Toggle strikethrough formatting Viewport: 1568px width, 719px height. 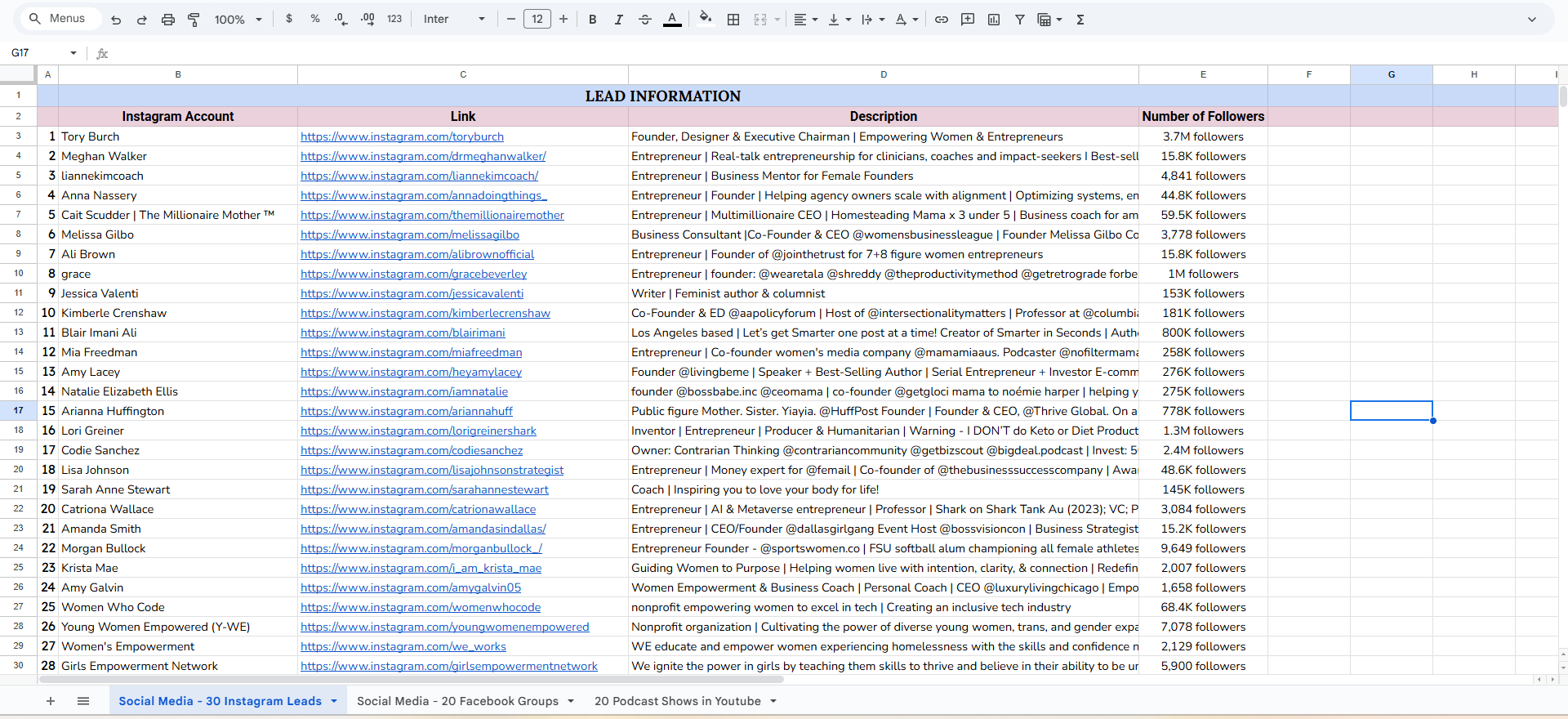point(645,20)
